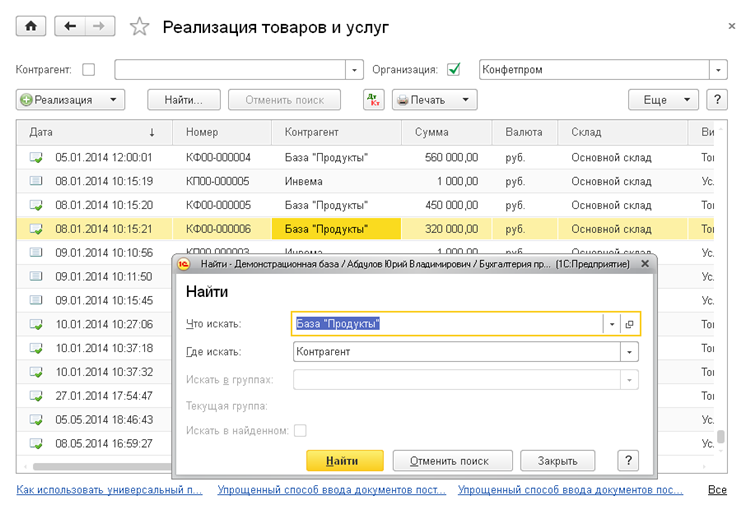750x509 pixels.
Task: Open help in the Найти dialog
Action: [628, 461]
